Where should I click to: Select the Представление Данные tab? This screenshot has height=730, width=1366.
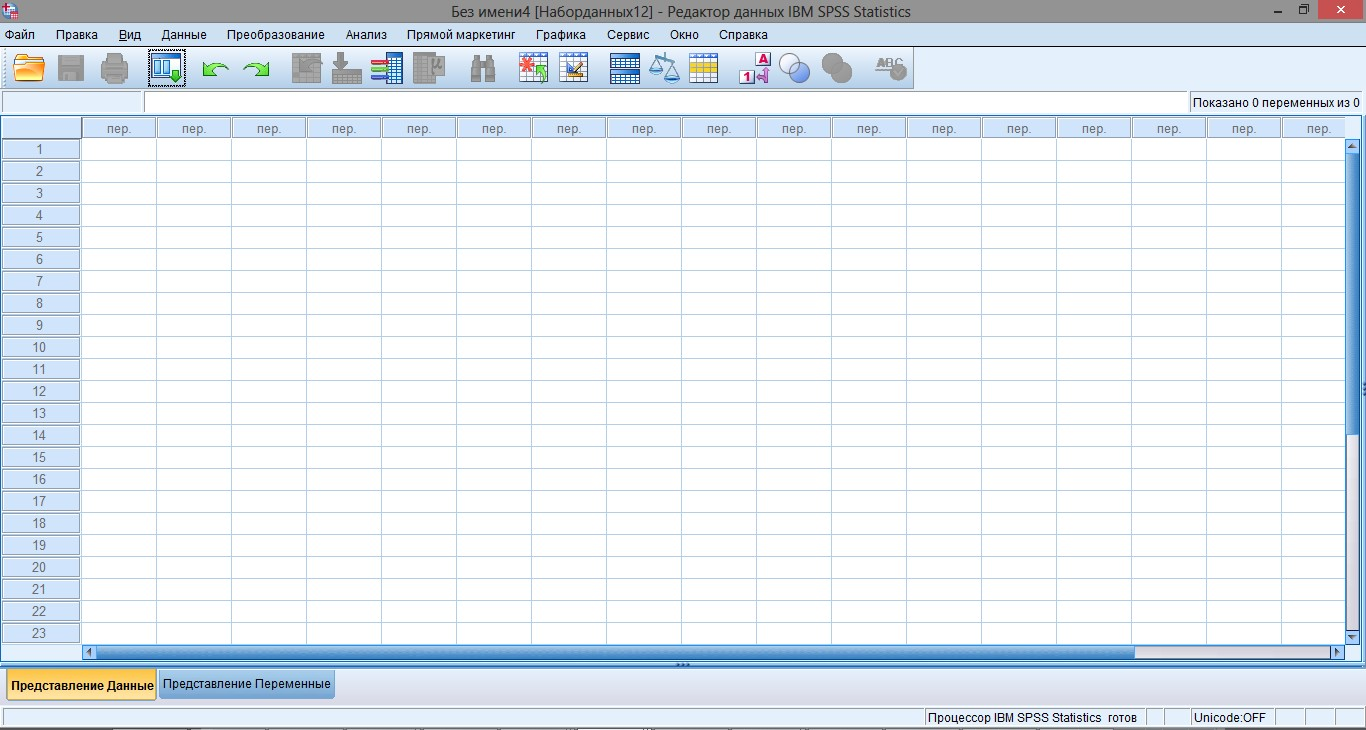click(x=82, y=686)
